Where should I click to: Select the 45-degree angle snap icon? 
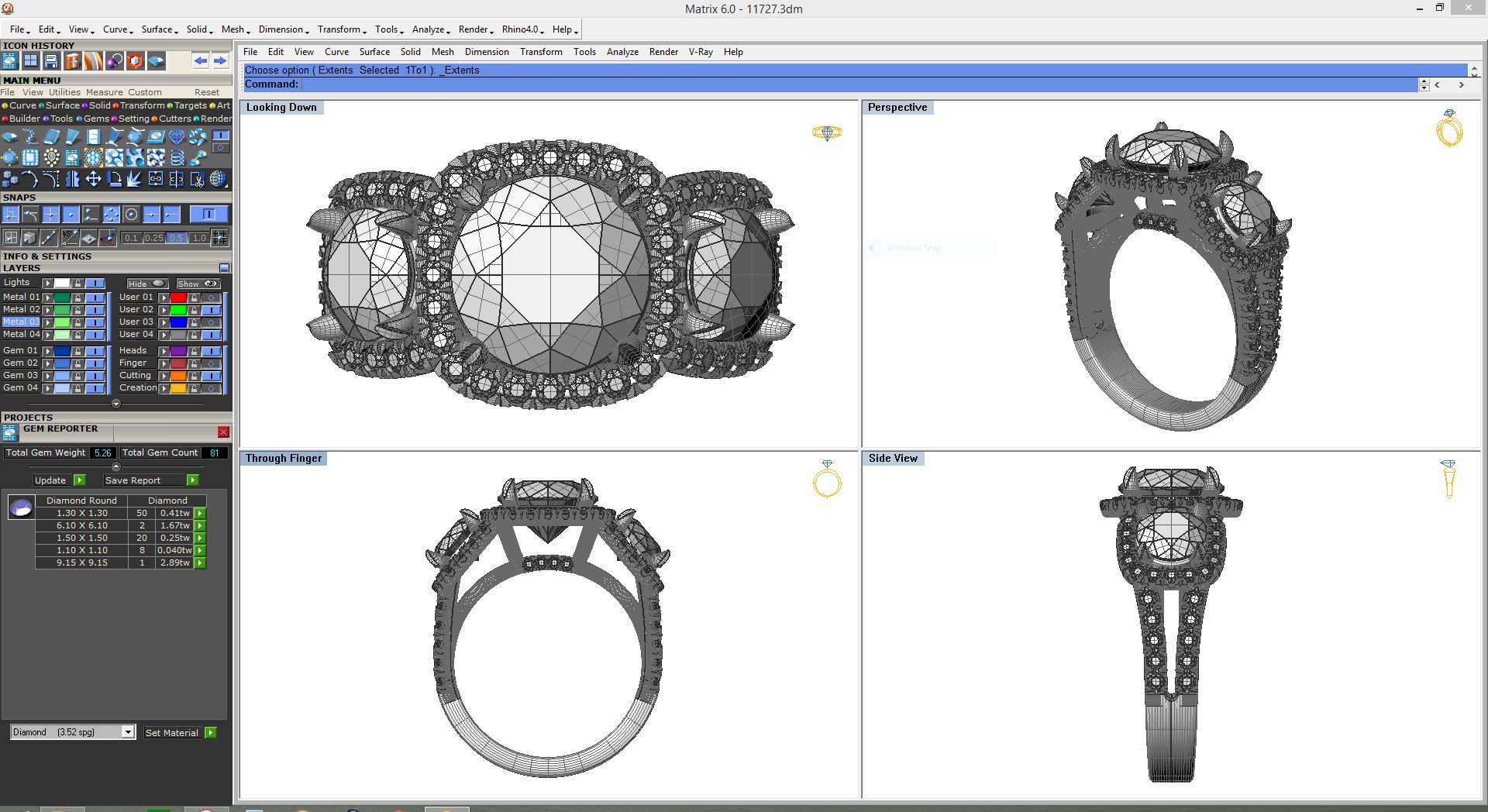point(70,238)
